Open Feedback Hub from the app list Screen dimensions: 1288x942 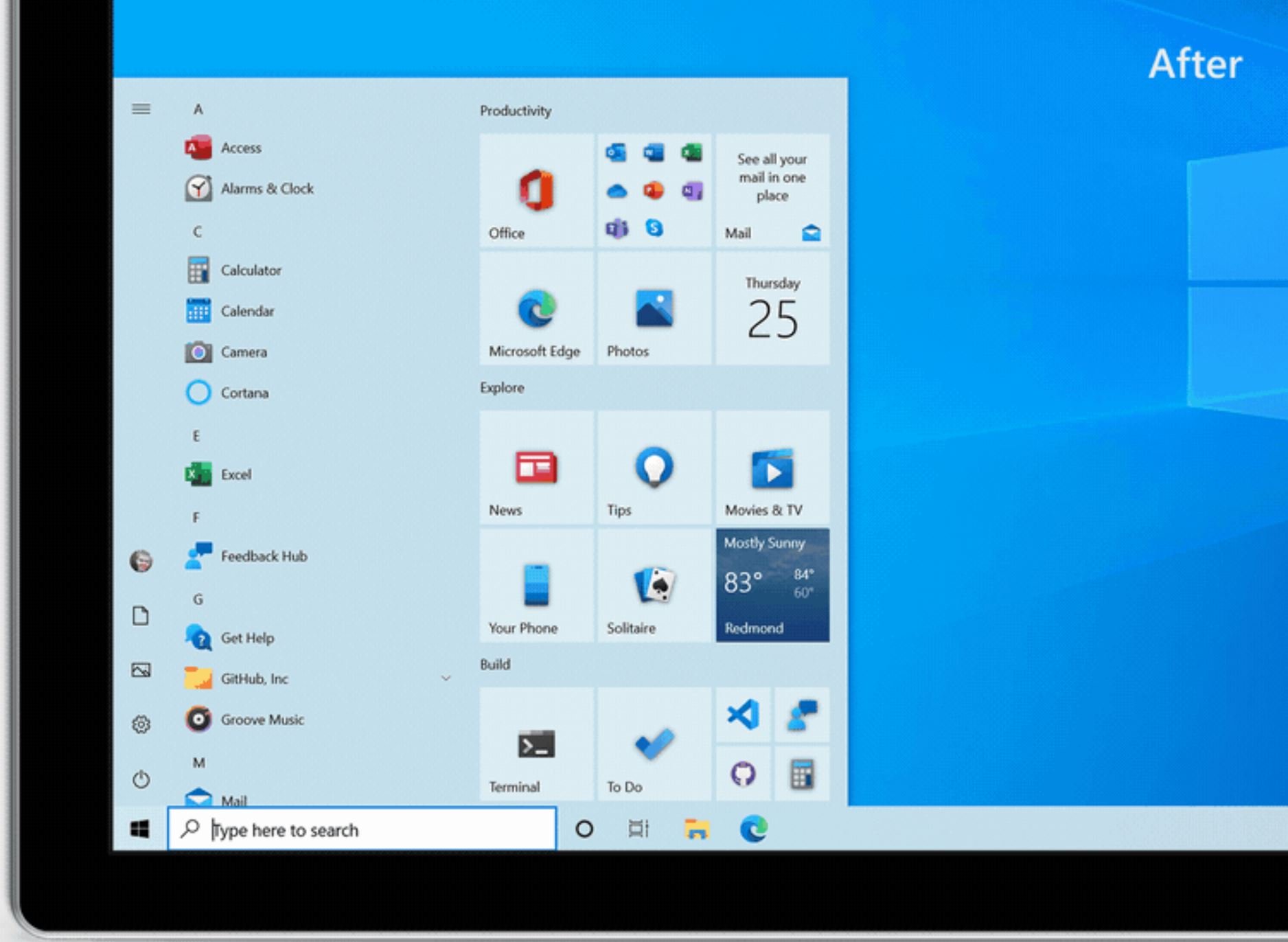point(264,556)
